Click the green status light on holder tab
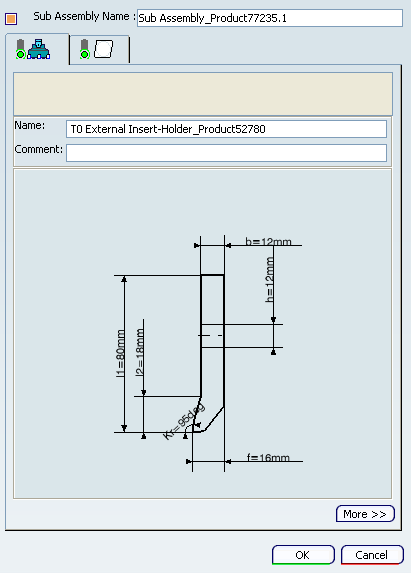411x573 pixels. pyautogui.click(x=20, y=54)
